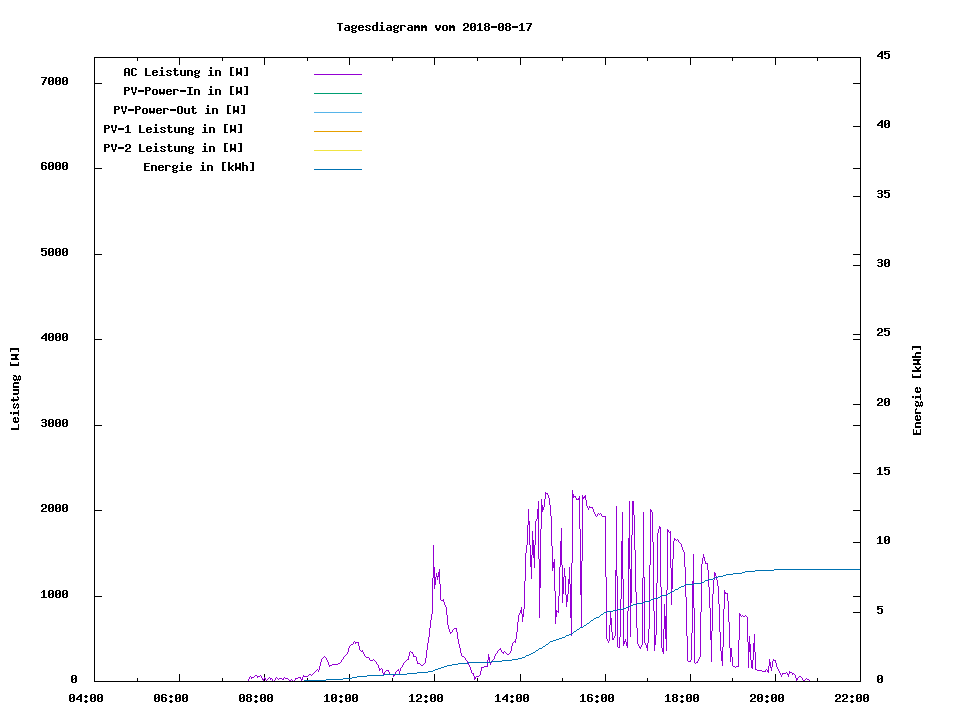Click the 18:00 tick label on time axis
Screen dimensions: 960x720
[x=681, y=698]
